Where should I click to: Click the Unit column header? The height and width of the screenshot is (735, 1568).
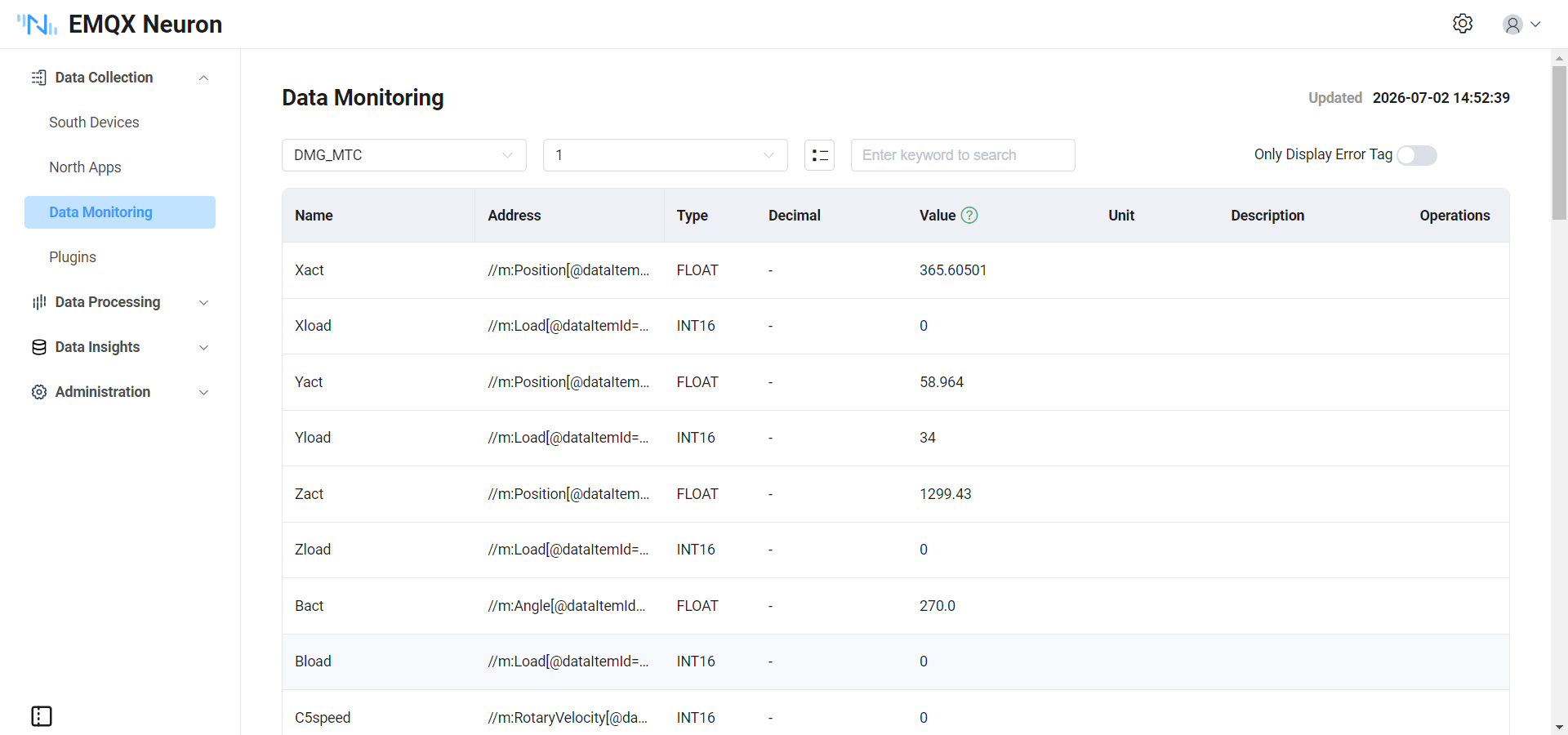point(1121,216)
